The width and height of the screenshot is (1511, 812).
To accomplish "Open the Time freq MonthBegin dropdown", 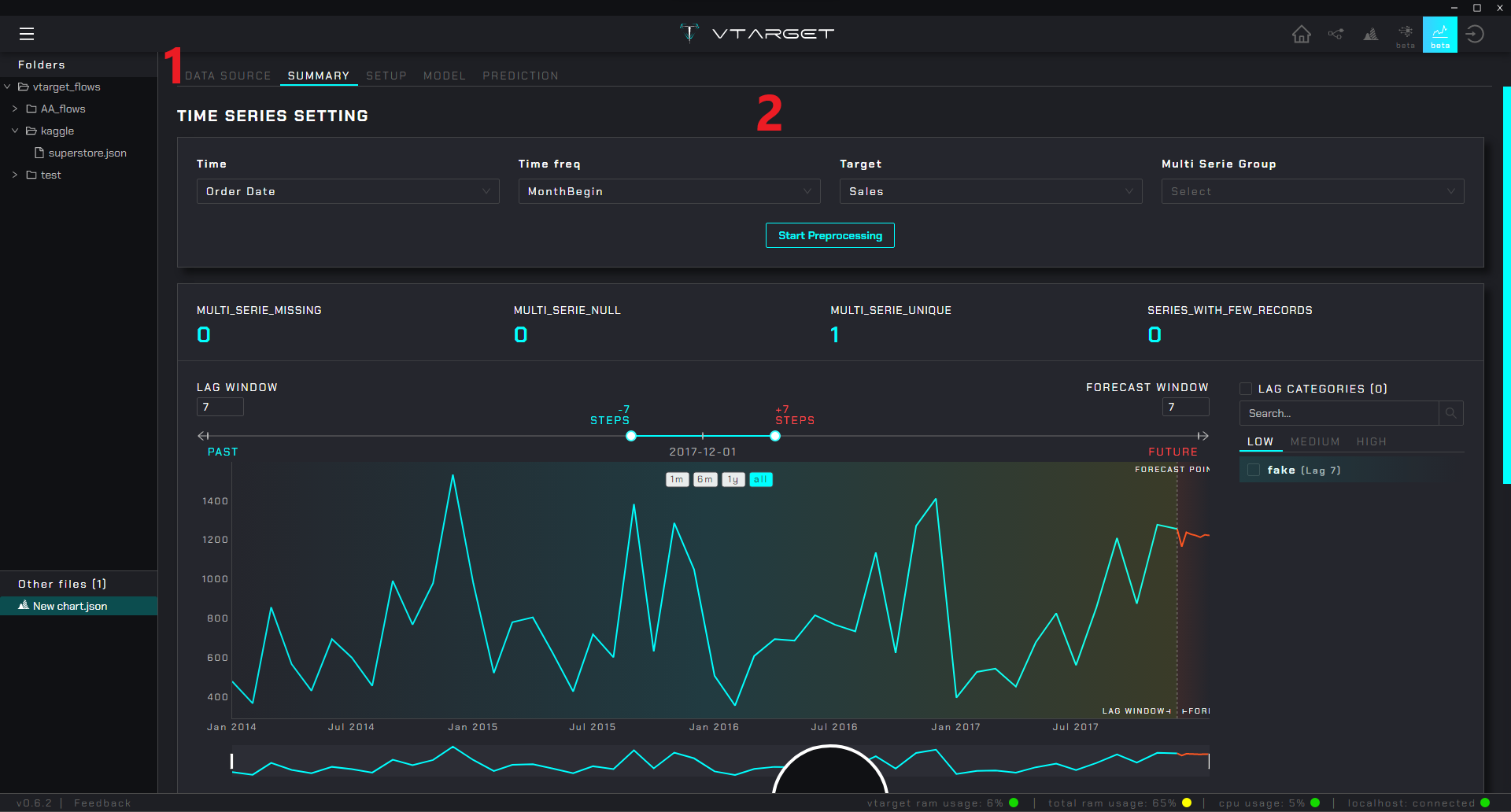I will (x=669, y=191).
